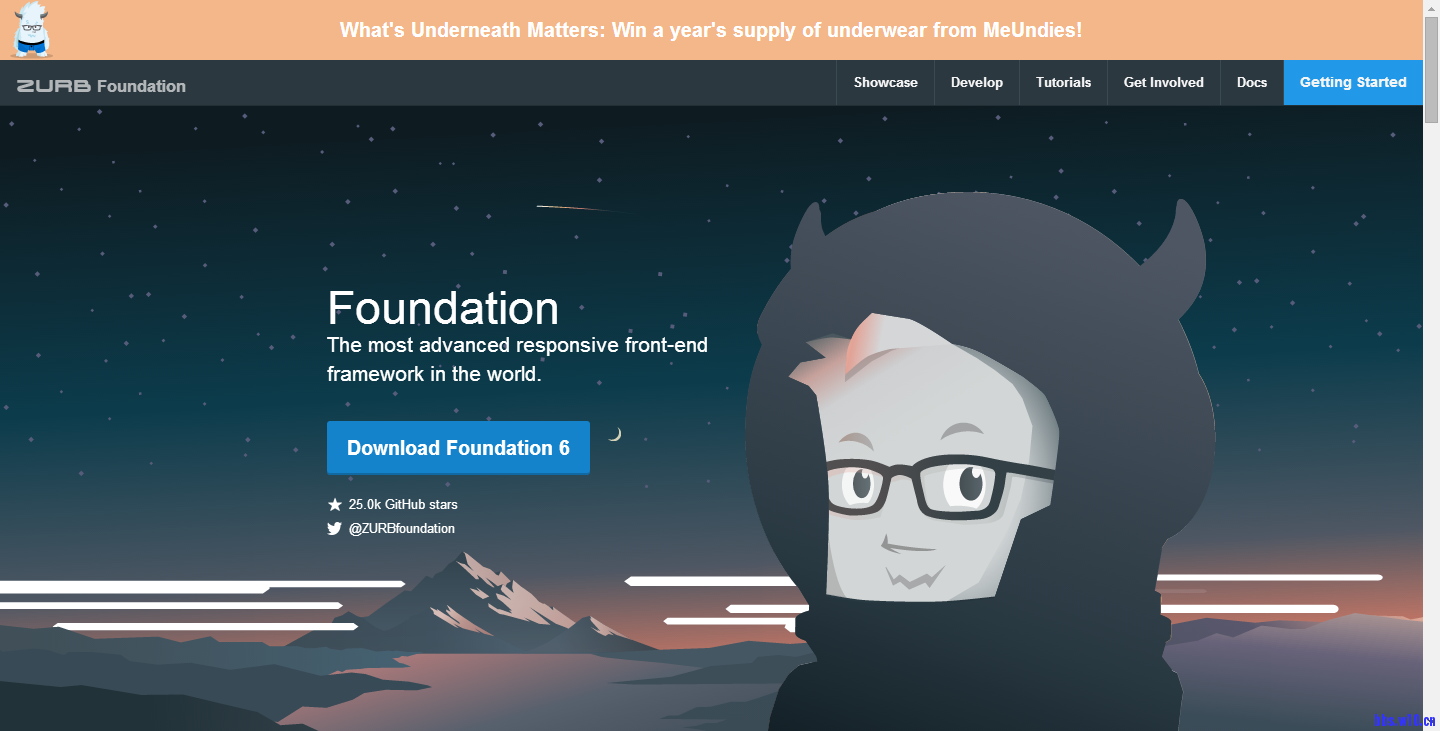Click Download Foundation 6 button

[458, 448]
